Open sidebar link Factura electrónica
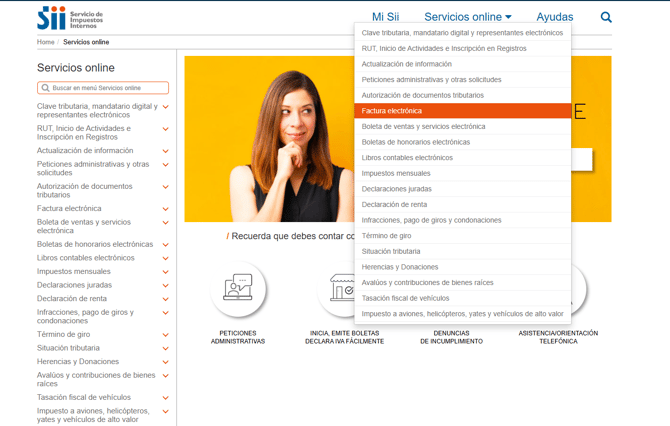Viewport: 670px width, 426px height. point(69,209)
